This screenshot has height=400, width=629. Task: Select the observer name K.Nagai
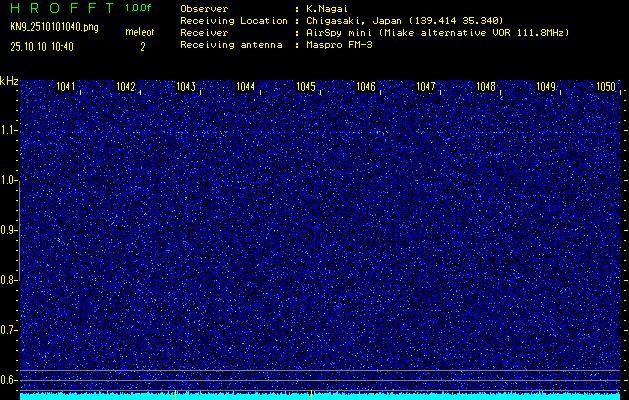click(328, 8)
